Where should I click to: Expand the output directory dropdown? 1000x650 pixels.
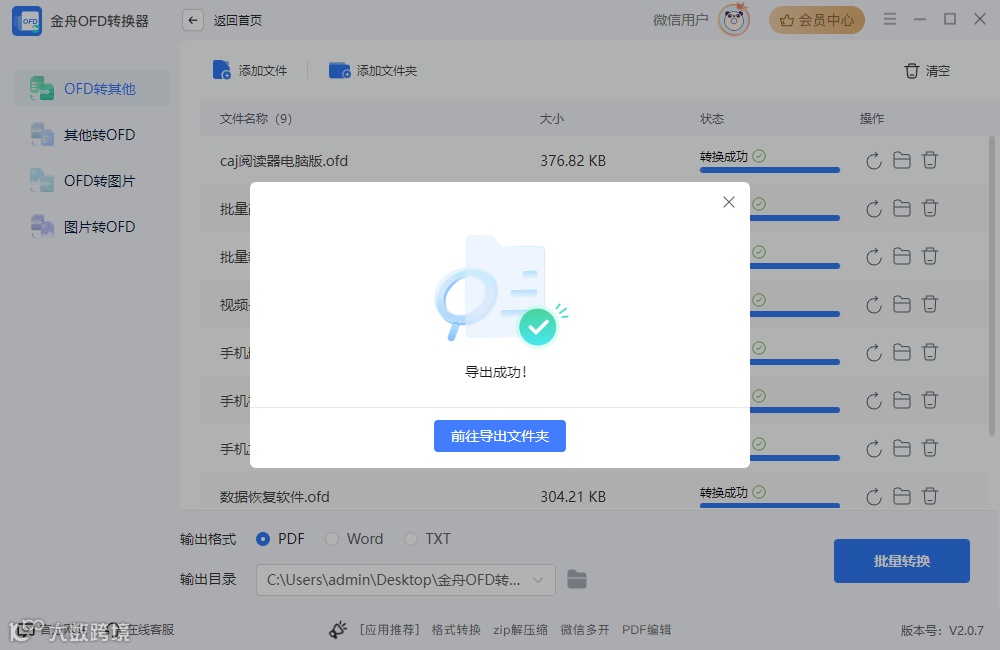[x=538, y=580]
